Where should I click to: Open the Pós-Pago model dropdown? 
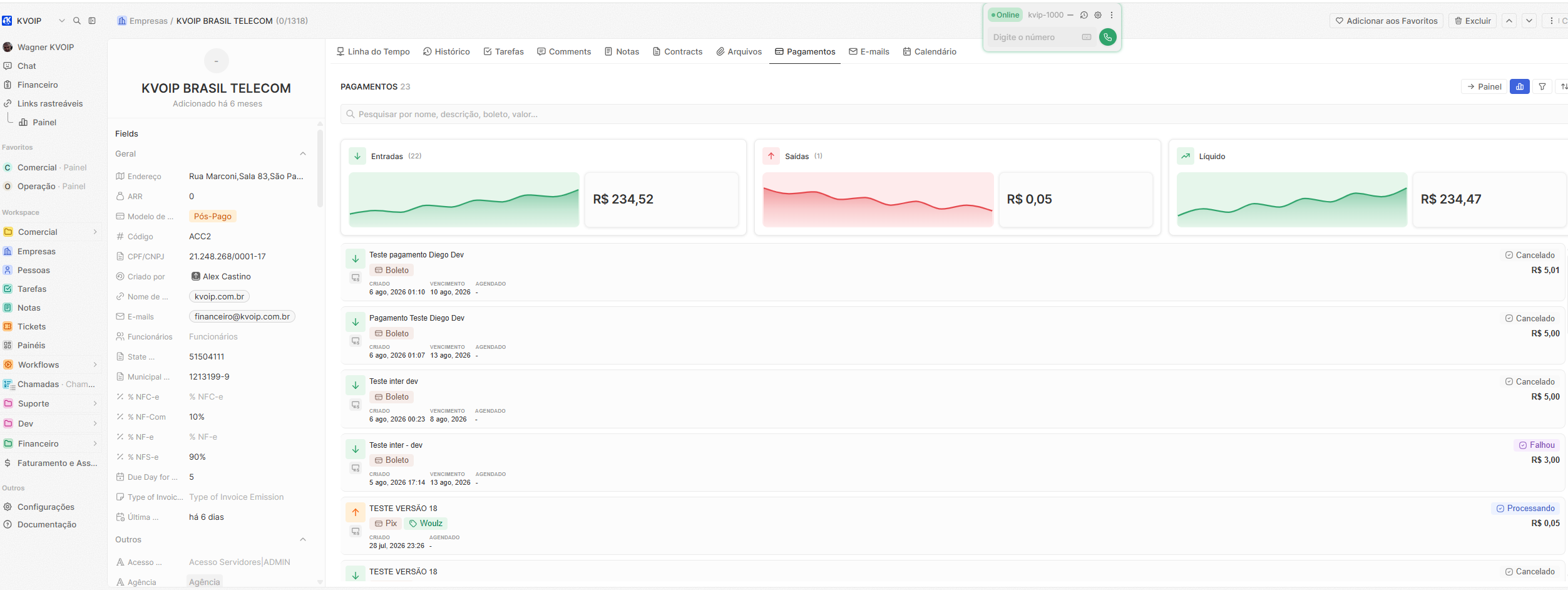pyautogui.click(x=213, y=216)
